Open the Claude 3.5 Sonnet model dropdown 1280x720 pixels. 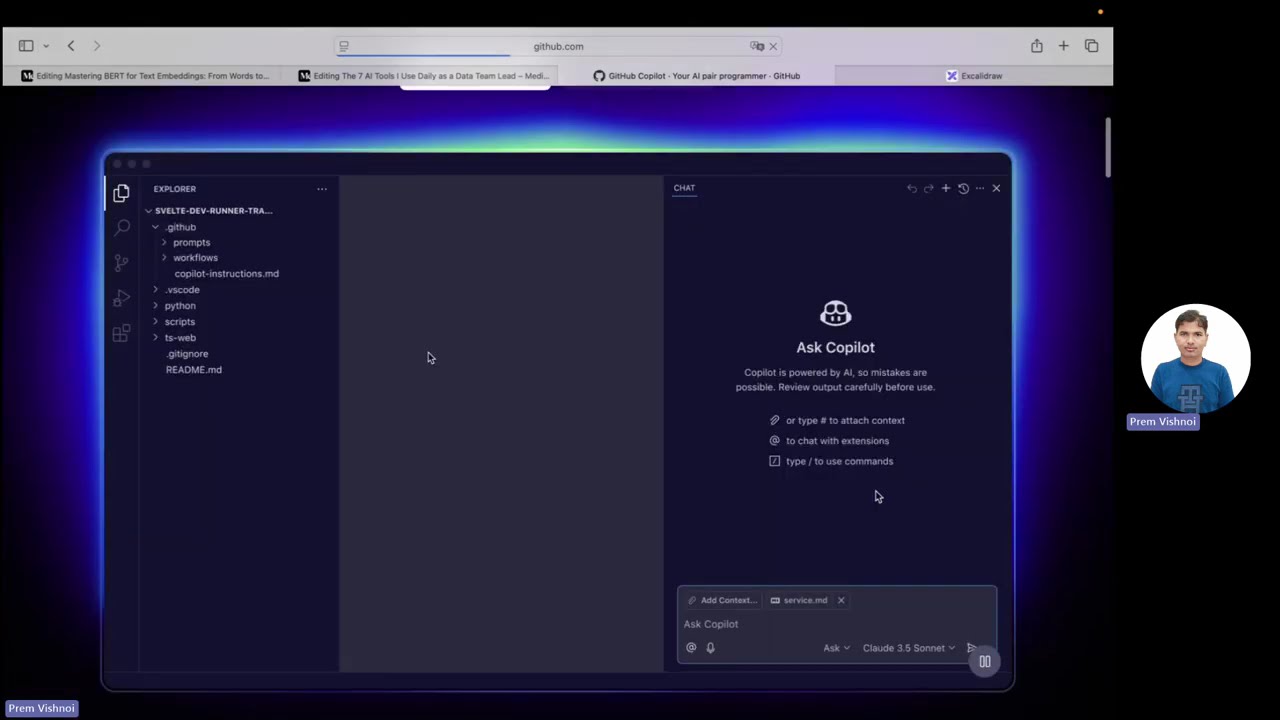[x=908, y=648]
